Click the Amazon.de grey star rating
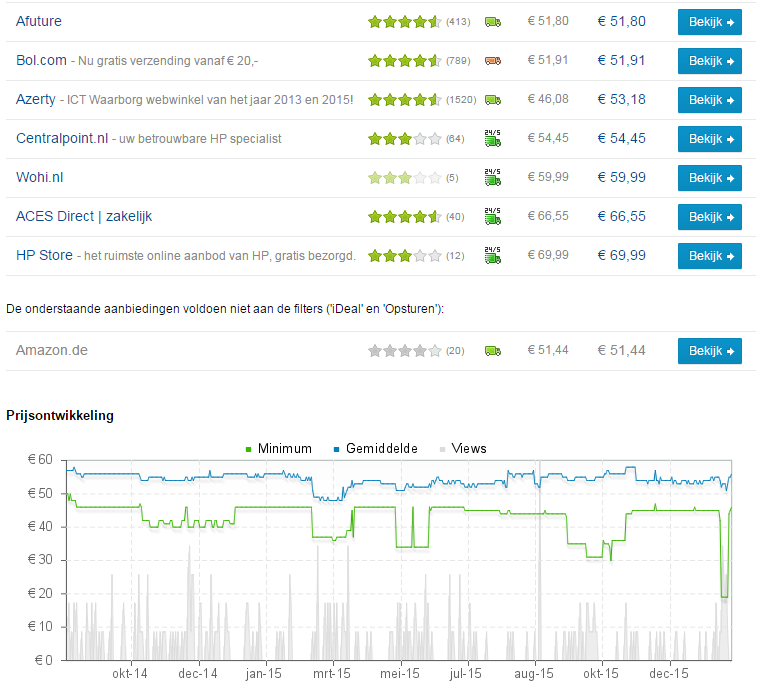Image resolution: width=777 pixels, height=697 pixels. tap(404, 351)
